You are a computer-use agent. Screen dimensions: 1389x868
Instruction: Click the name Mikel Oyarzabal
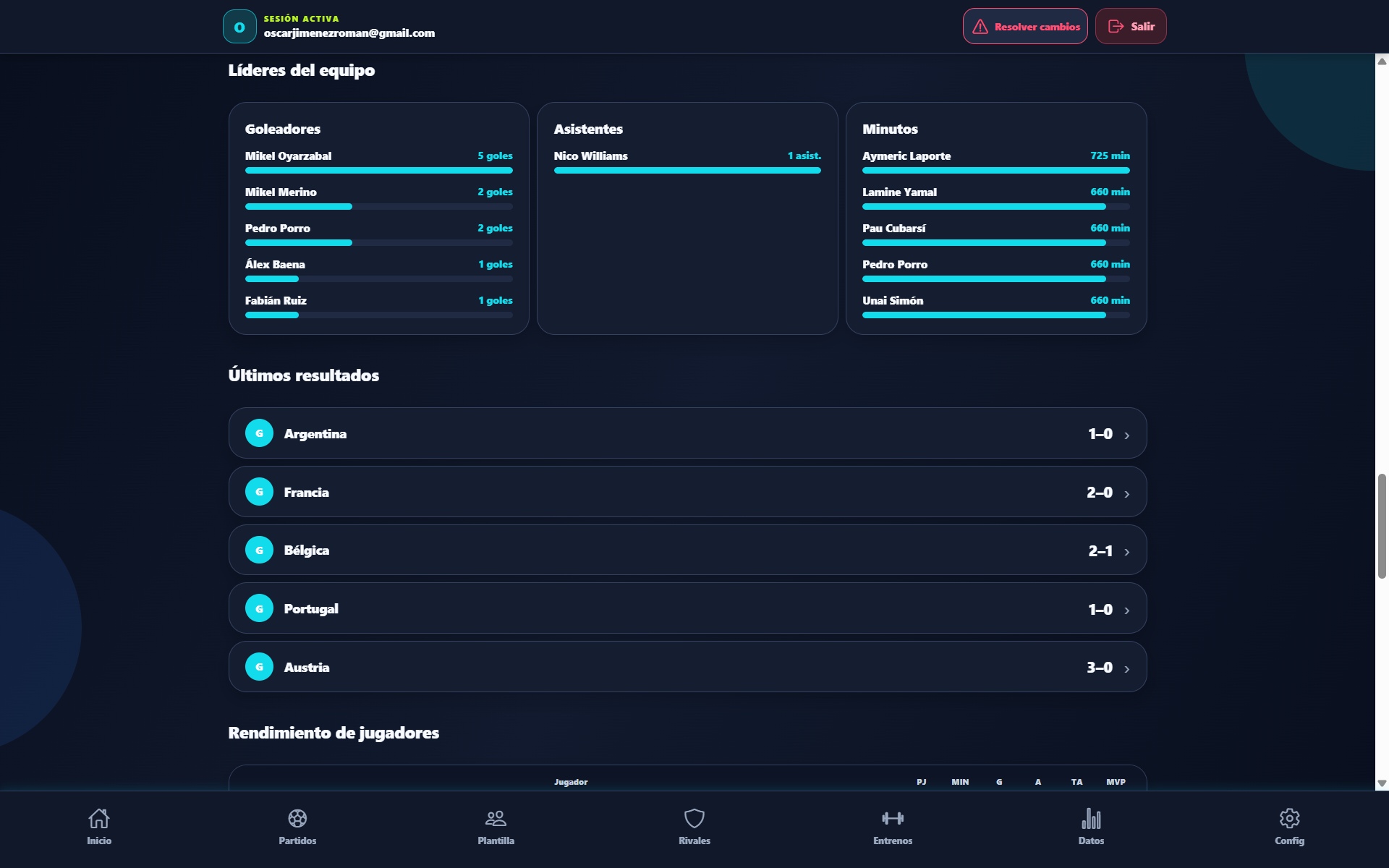coord(288,156)
